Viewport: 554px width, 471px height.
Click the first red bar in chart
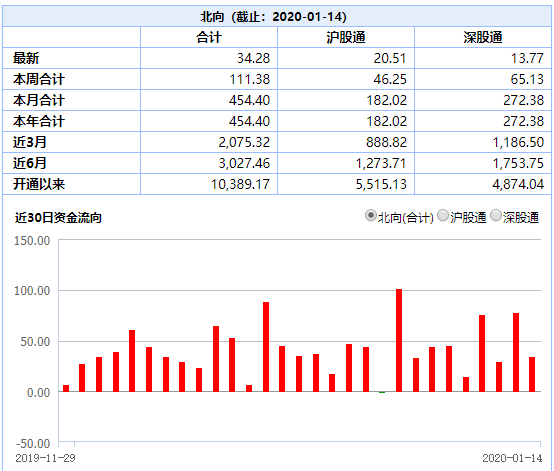pyautogui.click(x=66, y=388)
